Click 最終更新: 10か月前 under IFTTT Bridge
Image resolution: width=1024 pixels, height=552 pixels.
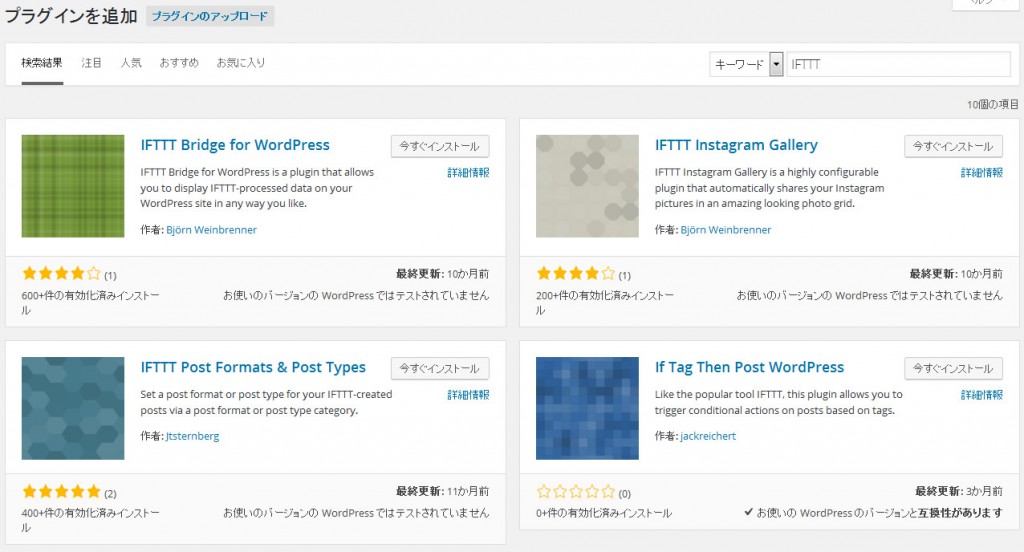point(442,274)
